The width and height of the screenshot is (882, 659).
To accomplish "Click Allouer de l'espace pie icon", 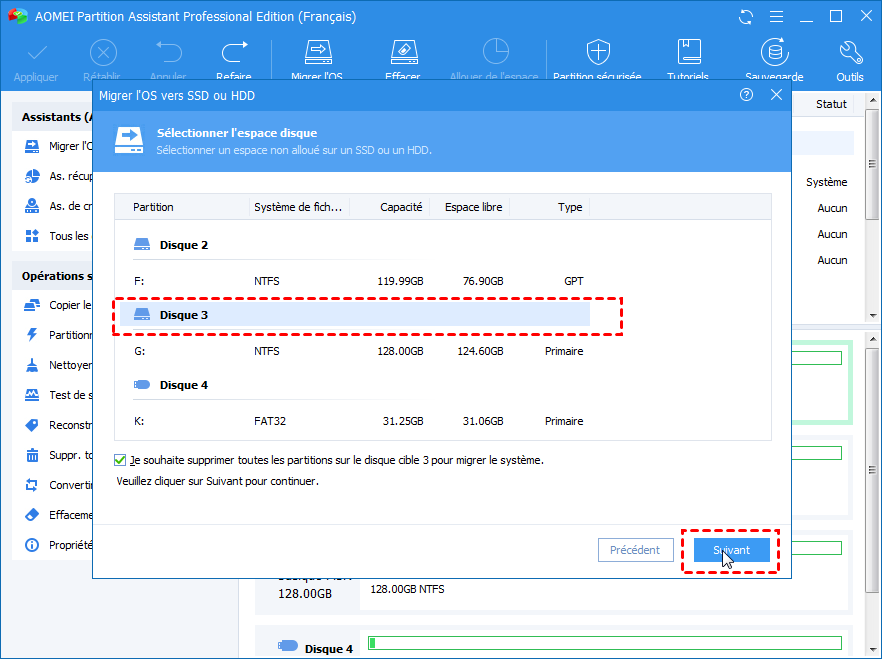I will point(496,52).
